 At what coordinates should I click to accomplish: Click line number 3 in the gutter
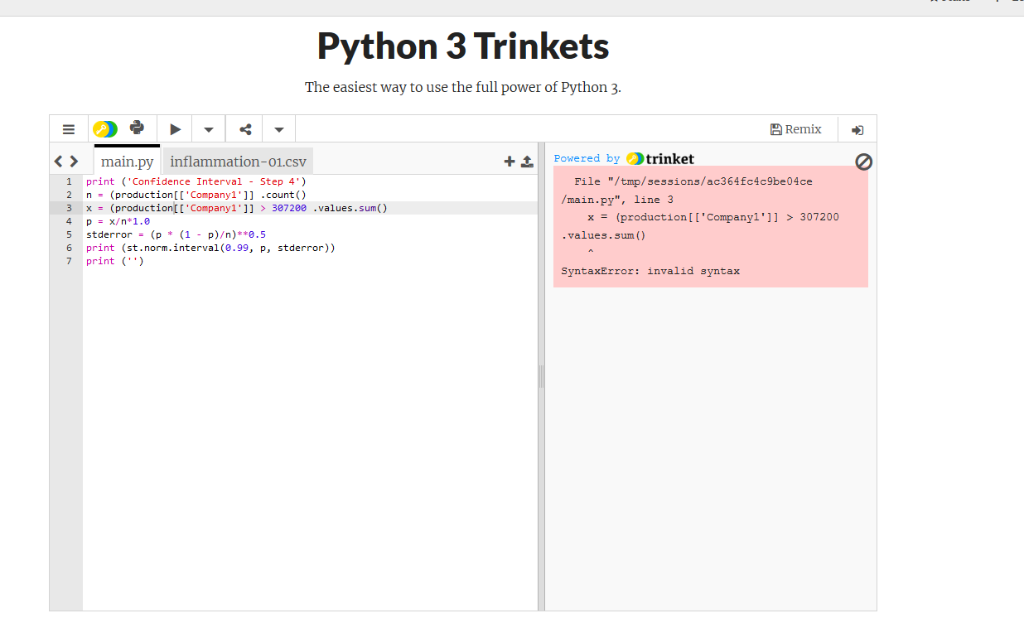tap(69, 208)
